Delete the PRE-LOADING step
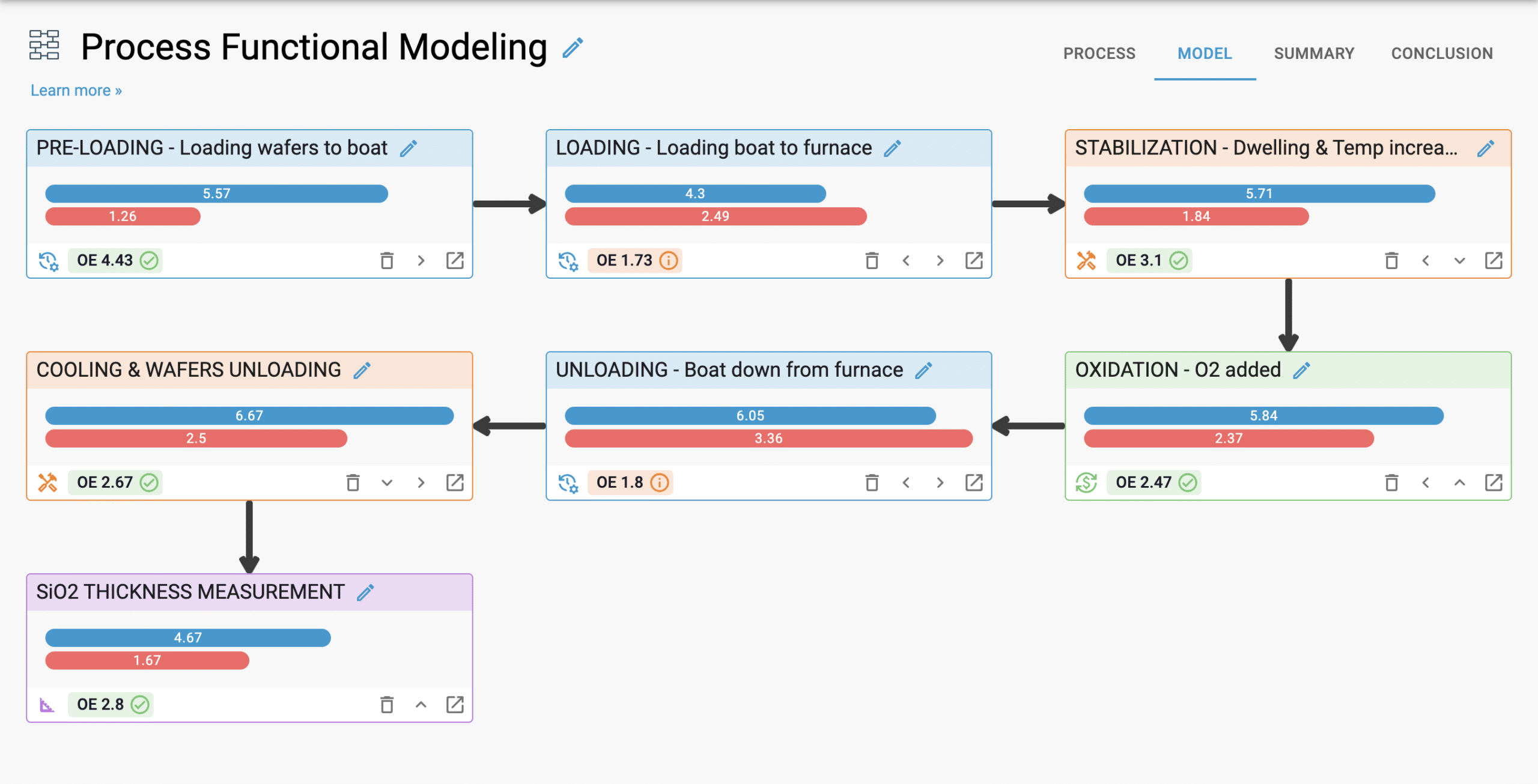This screenshot has height=784, width=1538. [x=387, y=261]
